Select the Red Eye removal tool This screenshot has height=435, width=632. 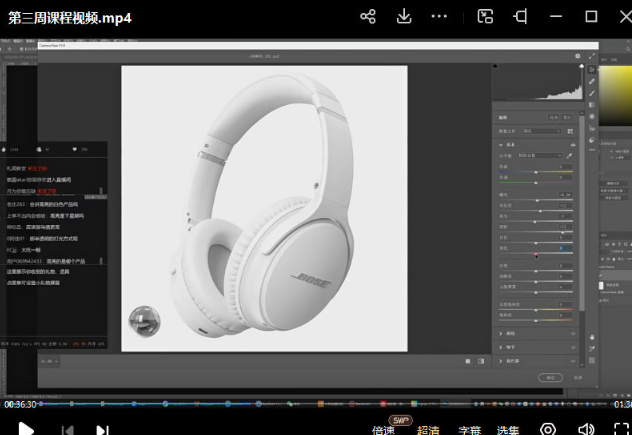[592, 129]
